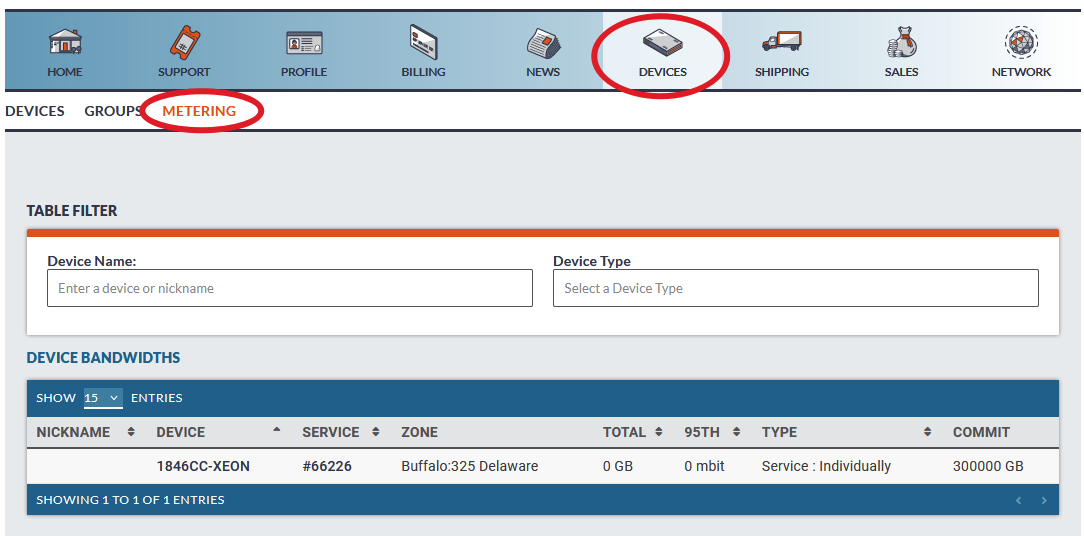Switch to the Devices sub-tab
Screen dimensions: 1084x536
pyautogui.click(x=35, y=111)
